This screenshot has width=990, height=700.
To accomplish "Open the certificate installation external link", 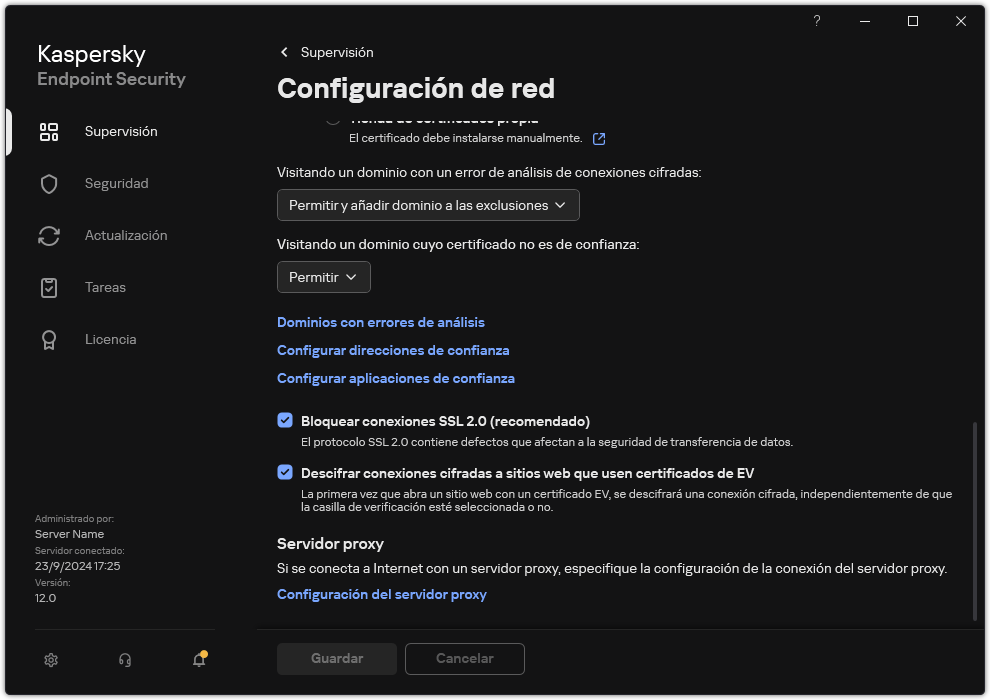I will pyautogui.click(x=598, y=139).
